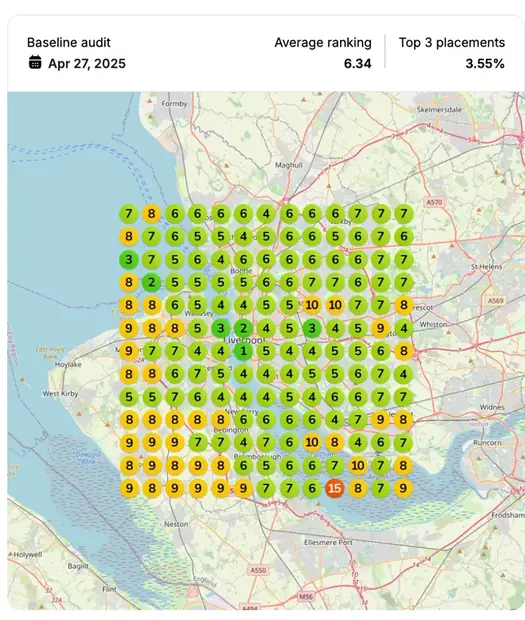Click the Top 3 placements label

pyautogui.click(x=452, y=43)
